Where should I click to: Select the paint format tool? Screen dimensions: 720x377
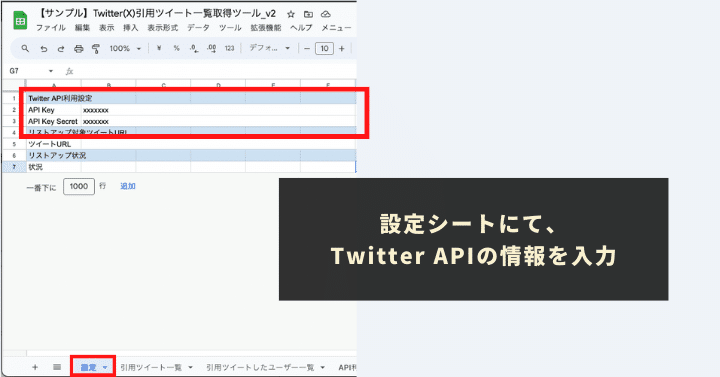[96, 48]
